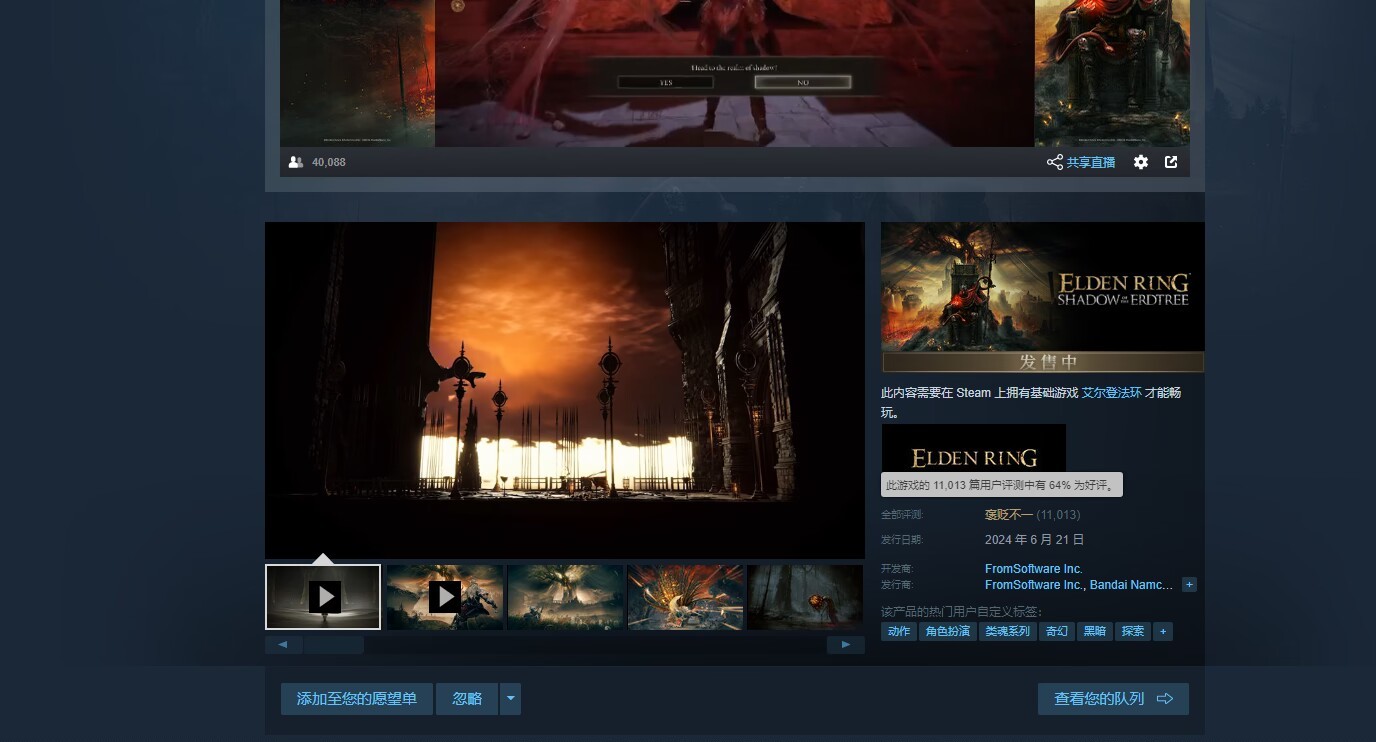Viewport: 1376px width, 742px height.
Task: Open the developer FromSoftware Inc. link
Action: 1034,569
